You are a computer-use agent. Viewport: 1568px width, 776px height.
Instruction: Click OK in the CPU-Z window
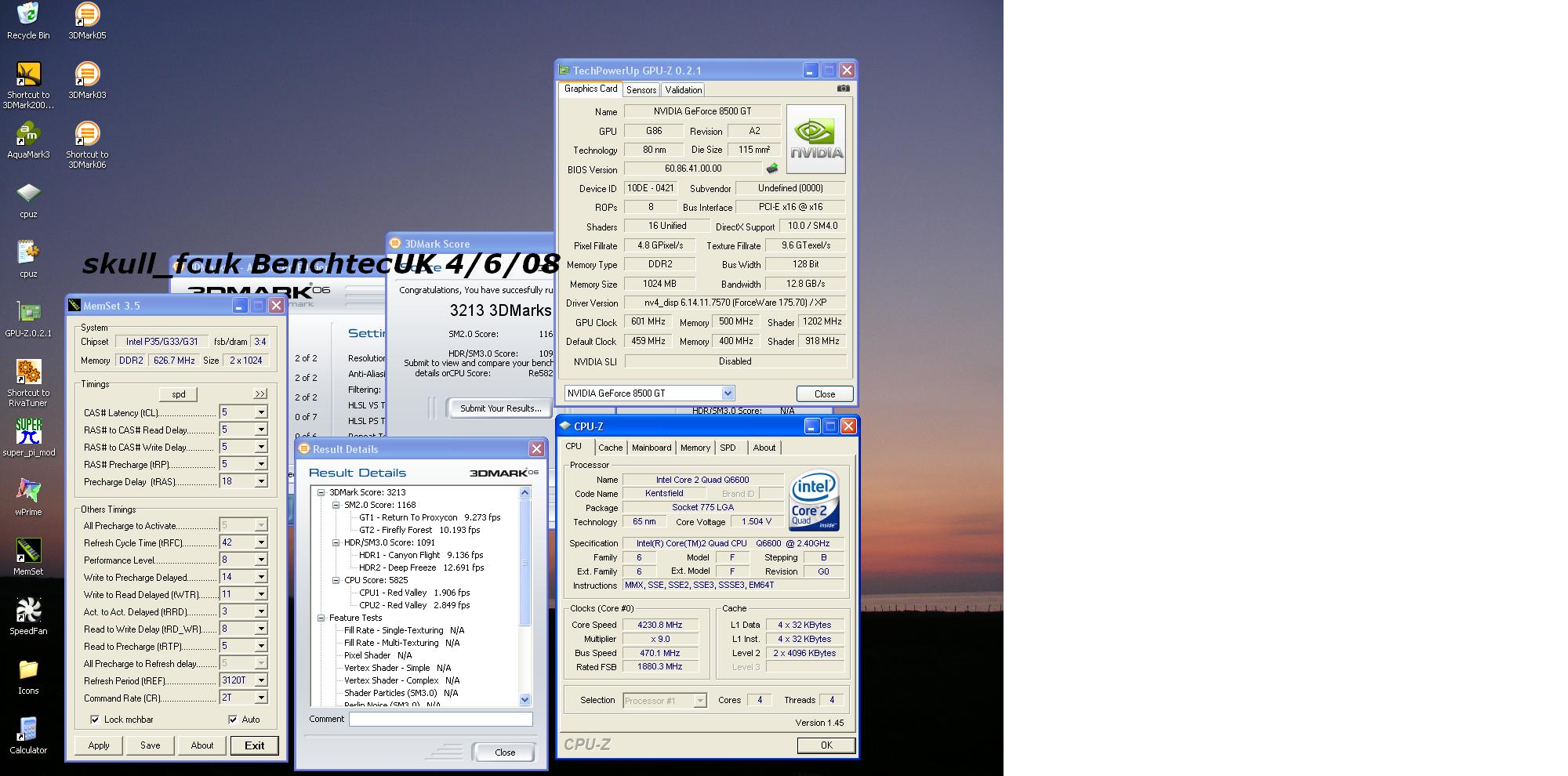click(826, 745)
